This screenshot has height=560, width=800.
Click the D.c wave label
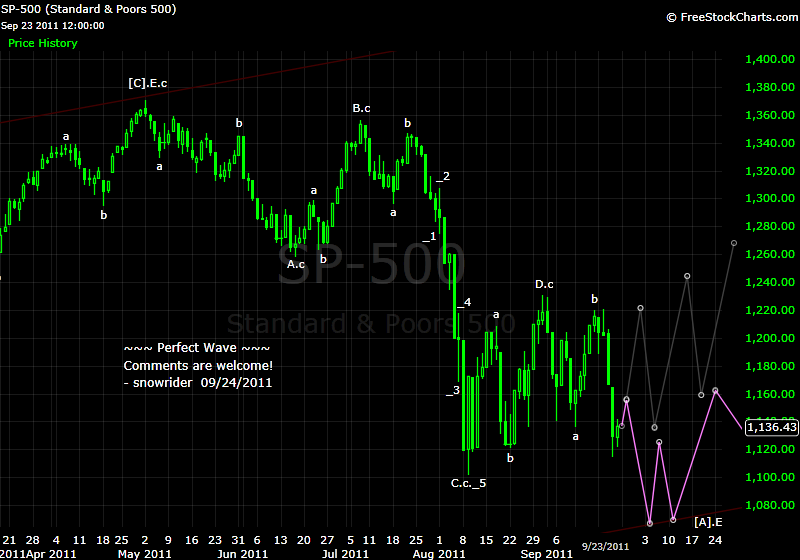point(544,284)
